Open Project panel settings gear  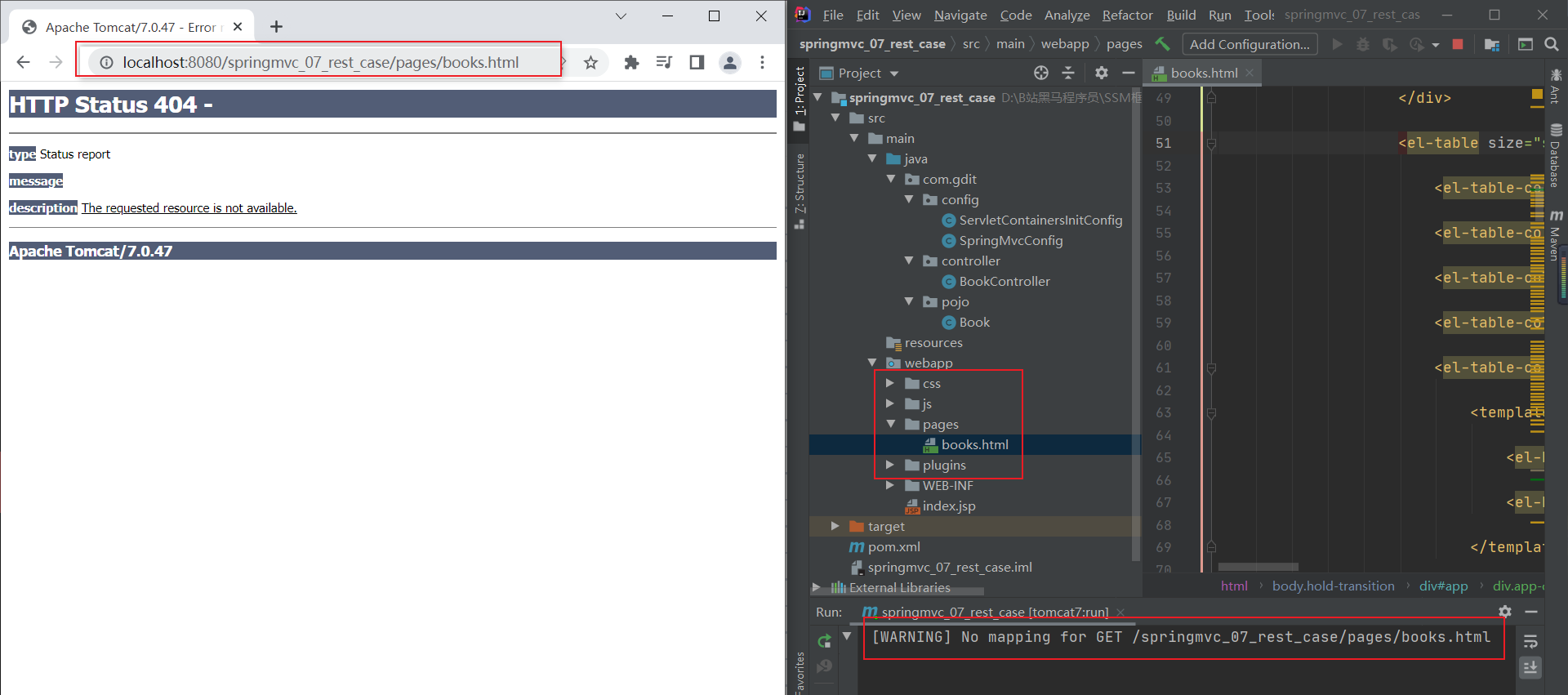(x=1102, y=73)
